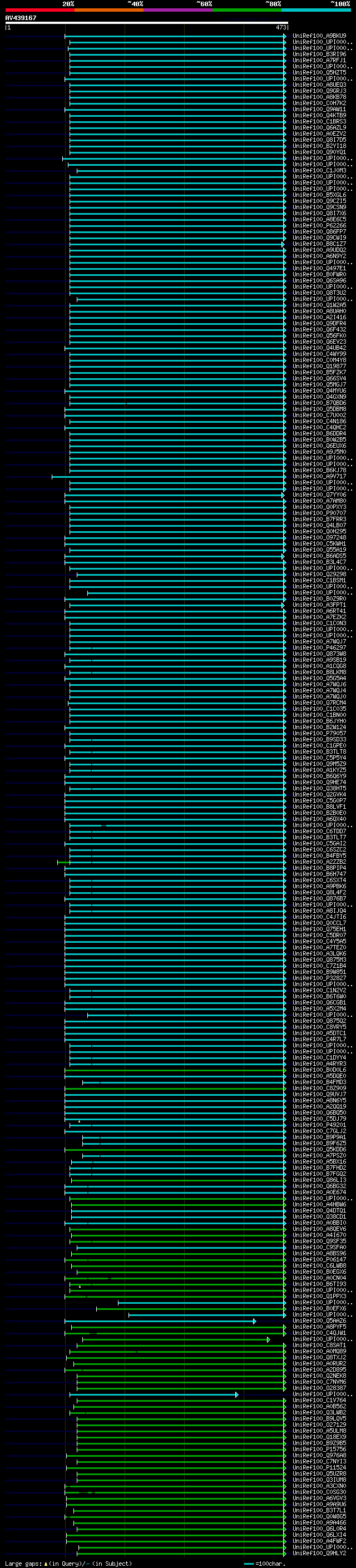This screenshot has width=356, height=1568.
Task: Select the UniRef100_P46297 label
Action: tap(319, 647)
